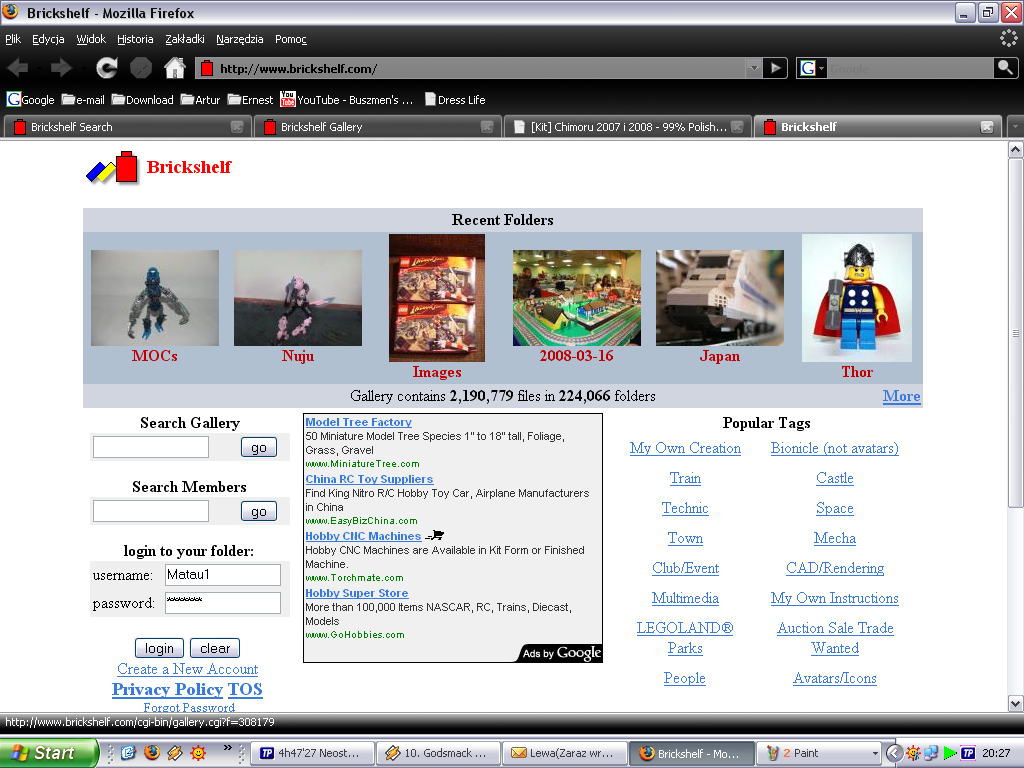Open the Download bookmarks folder
The height and width of the screenshot is (768, 1024).
pos(142,100)
